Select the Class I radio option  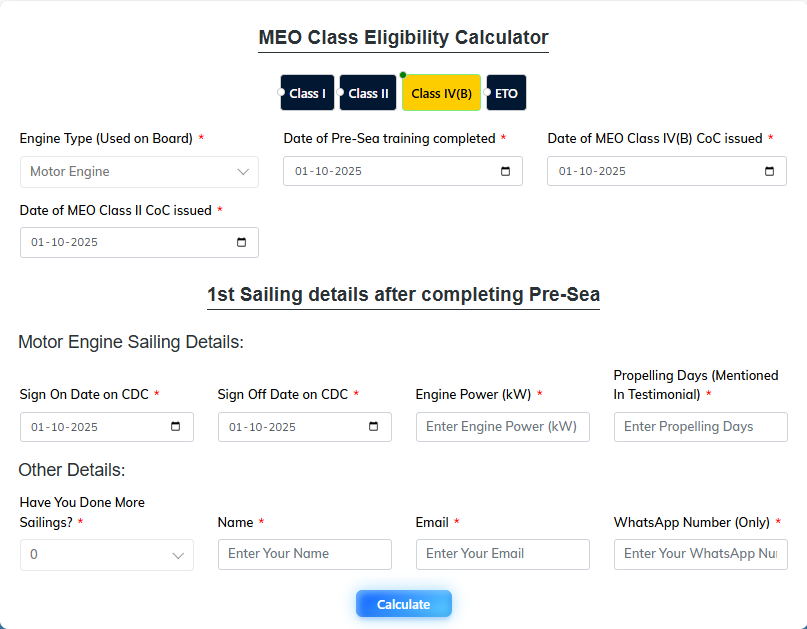pyautogui.click(x=307, y=93)
